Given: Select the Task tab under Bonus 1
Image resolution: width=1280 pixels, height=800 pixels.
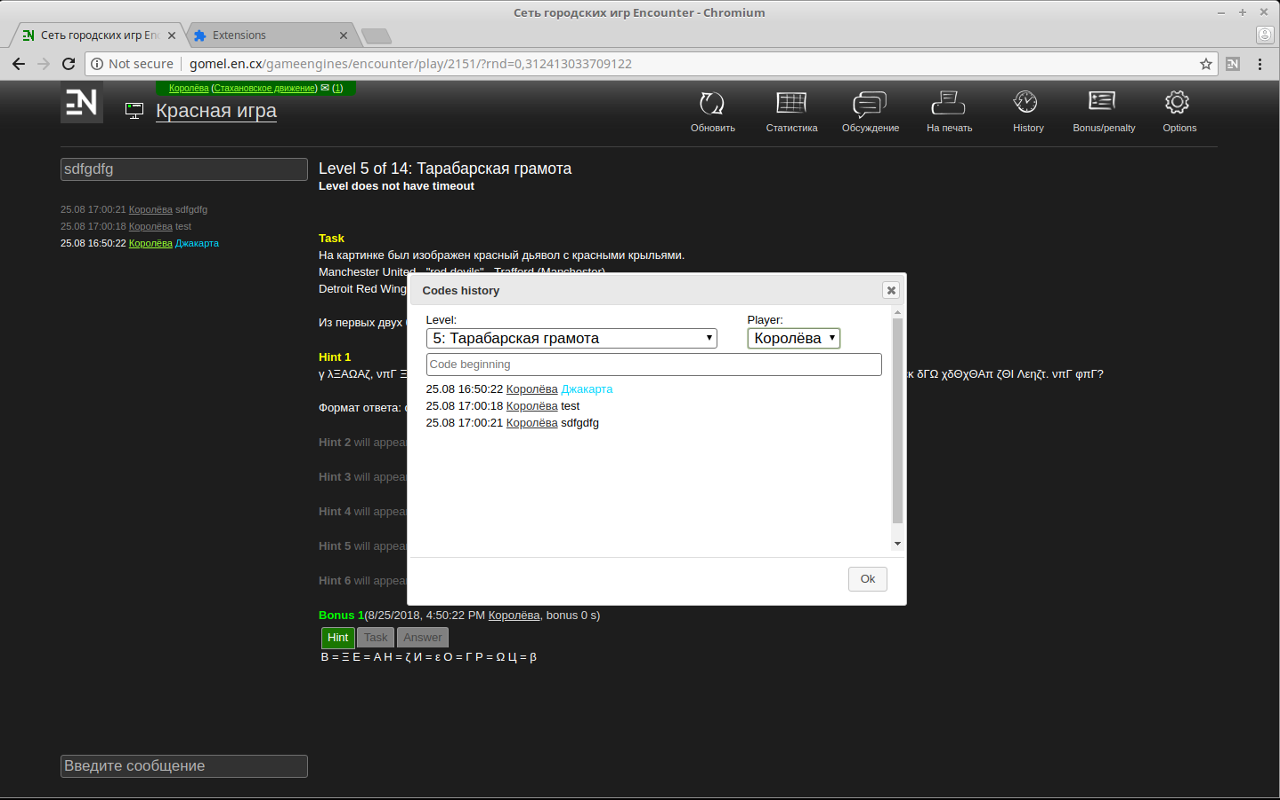Looking at the screenshot, I should (376, 637).
